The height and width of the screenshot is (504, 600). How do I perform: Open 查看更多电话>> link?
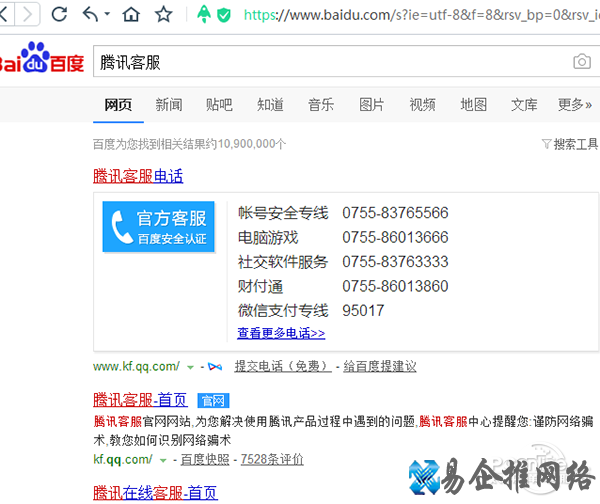point(281,333)
